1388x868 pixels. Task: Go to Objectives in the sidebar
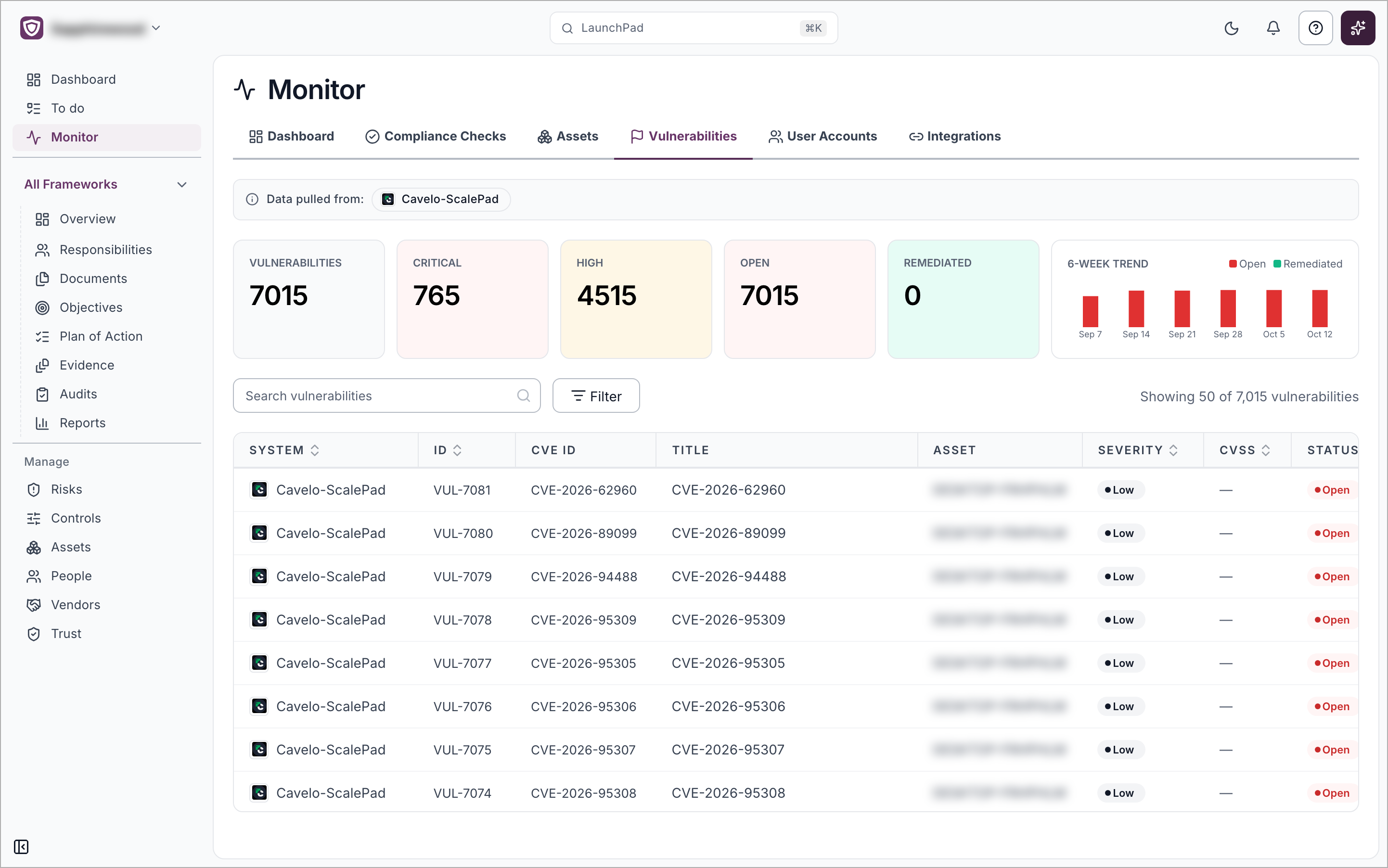pyautogui.click(x=115, y=307)
